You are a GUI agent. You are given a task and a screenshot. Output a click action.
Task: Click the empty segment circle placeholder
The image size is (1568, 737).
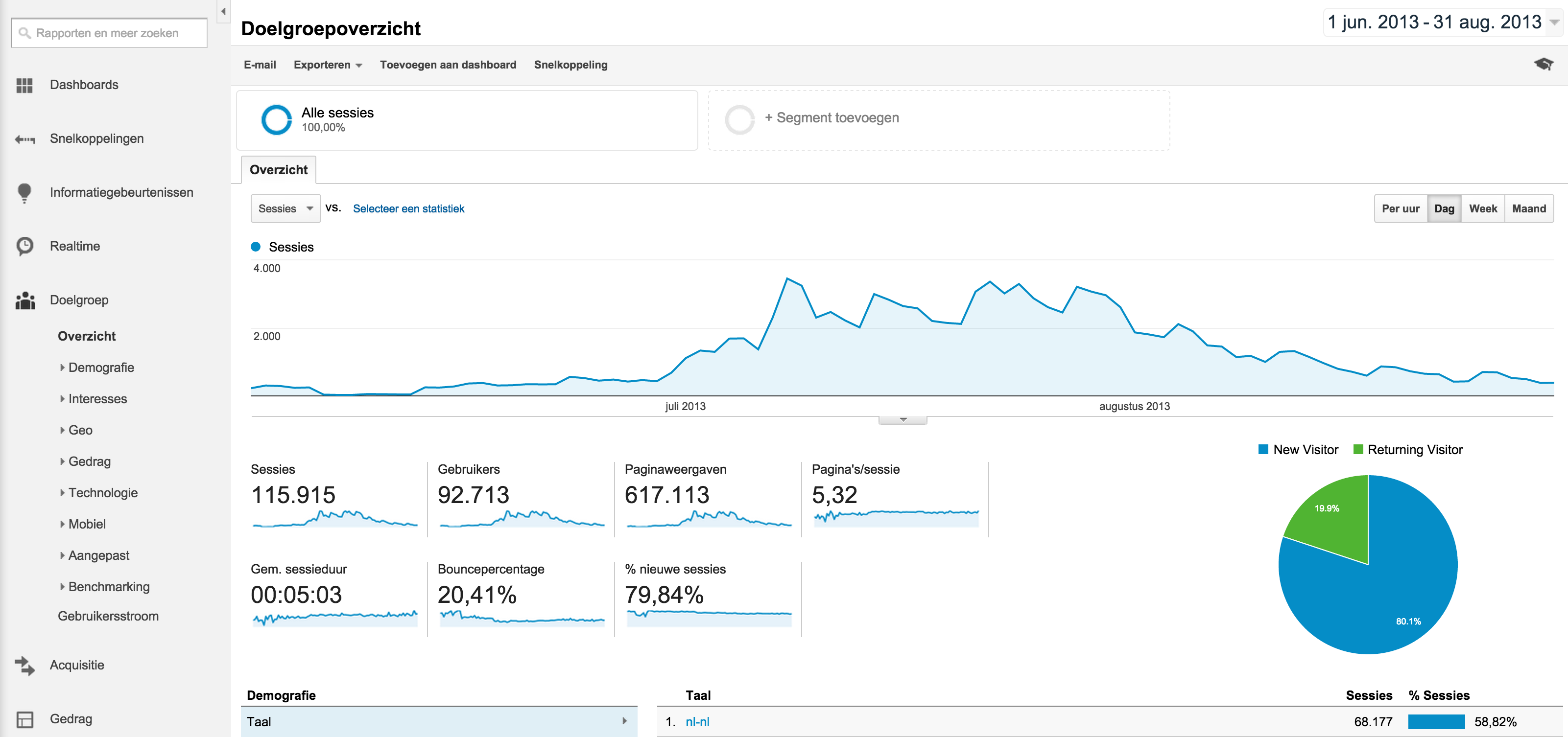[739, 120]
